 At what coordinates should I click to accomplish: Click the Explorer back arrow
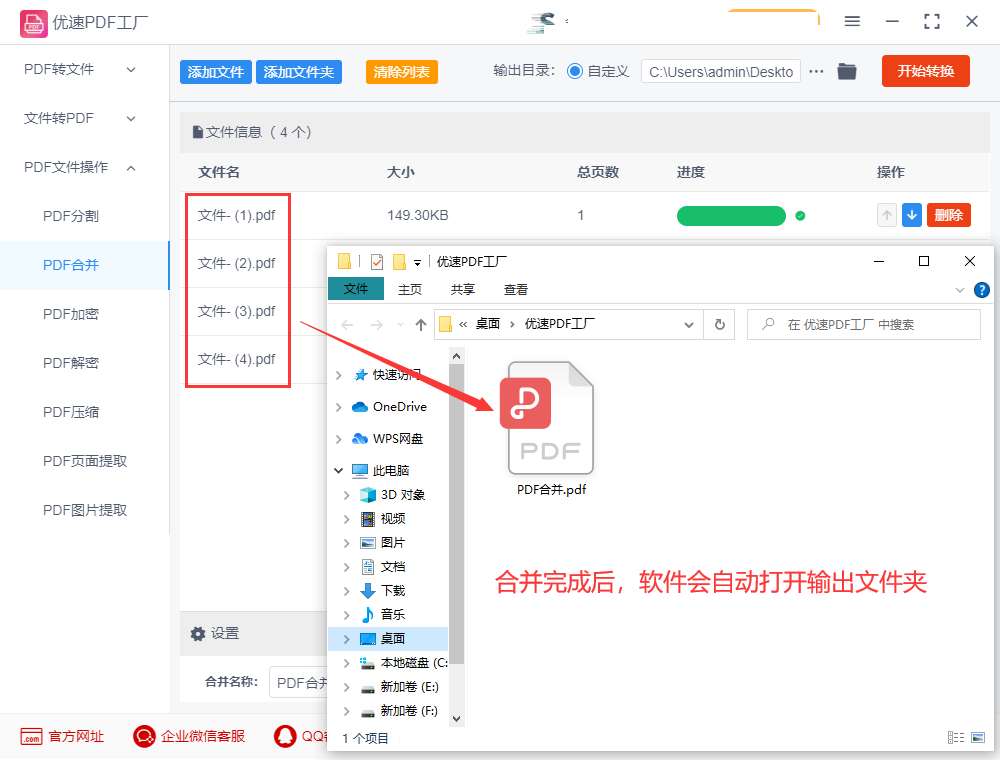click(347, 325)
